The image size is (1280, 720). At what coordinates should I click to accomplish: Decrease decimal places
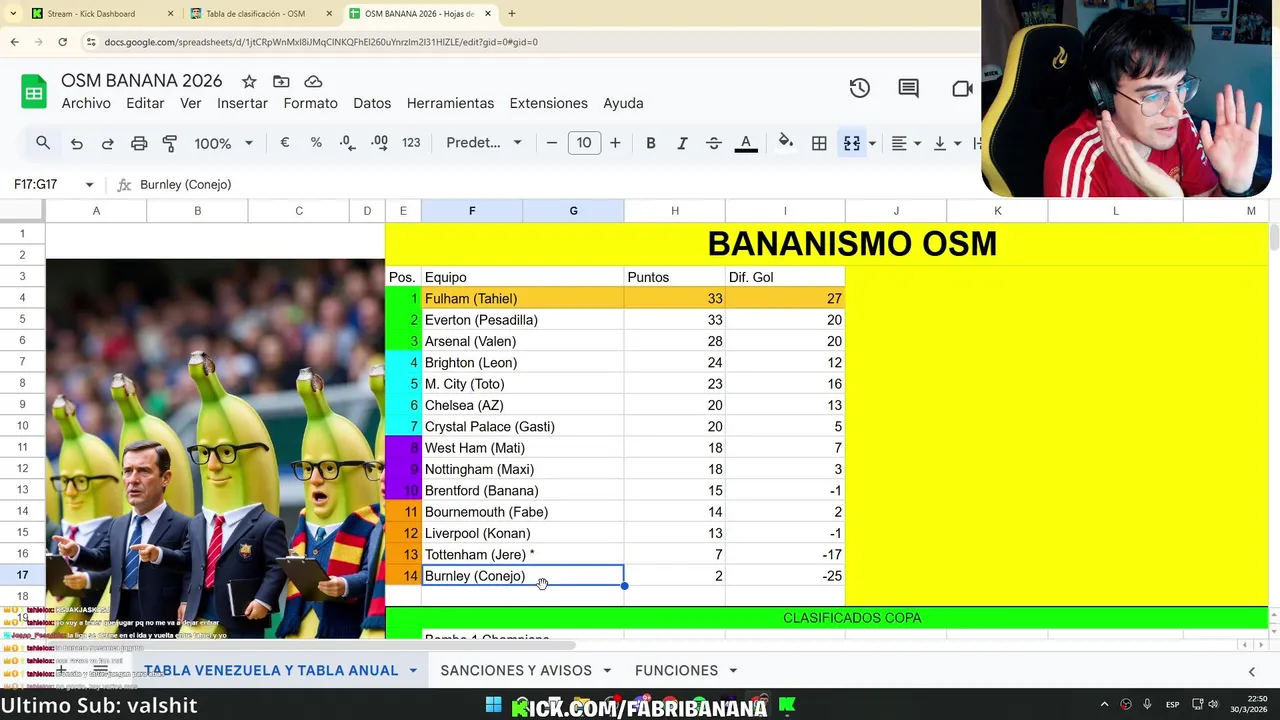[347, 143]
